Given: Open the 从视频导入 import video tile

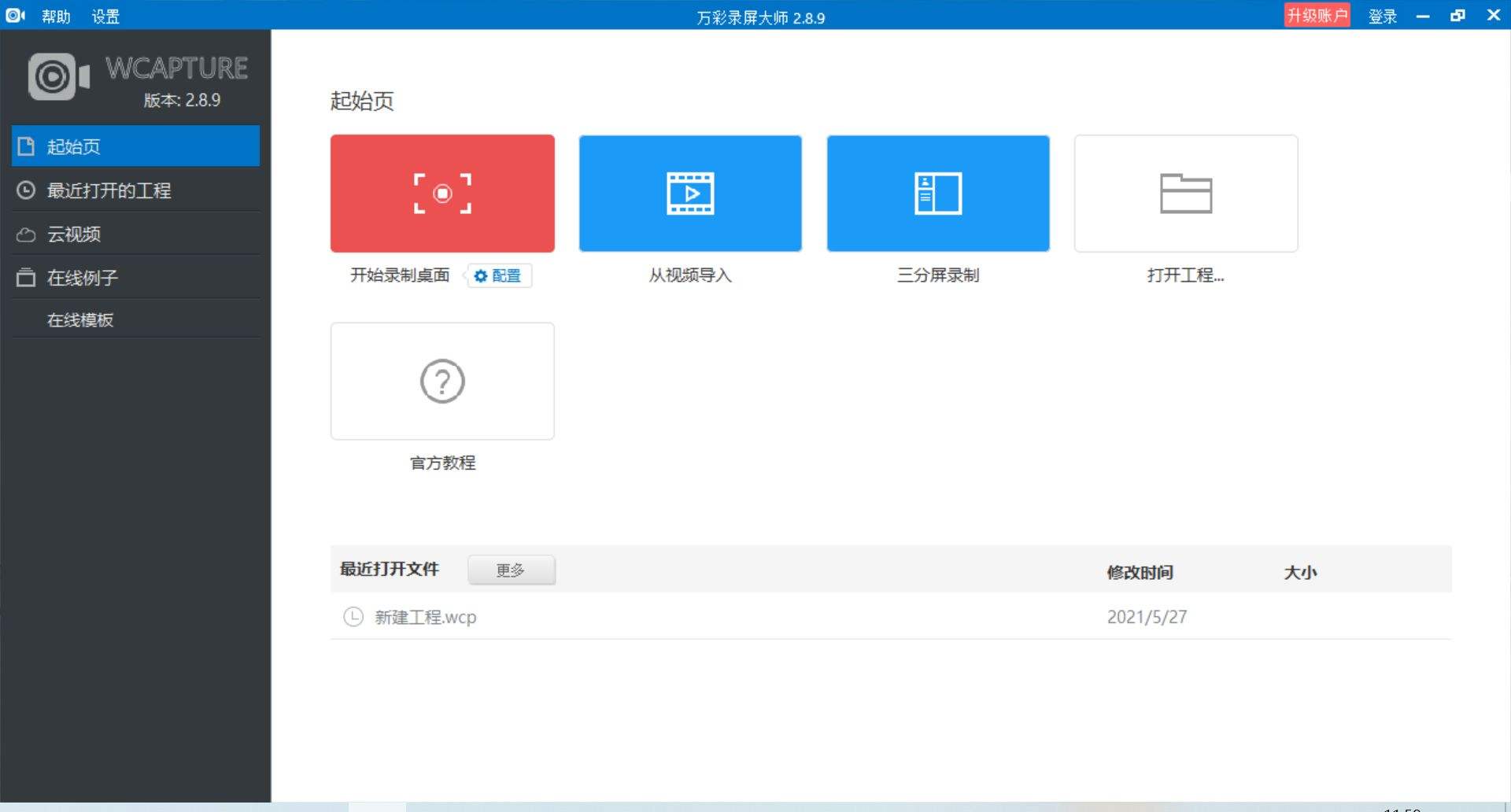Looking at the screenshot, I should pyautogui.click(x=690, y=194).
